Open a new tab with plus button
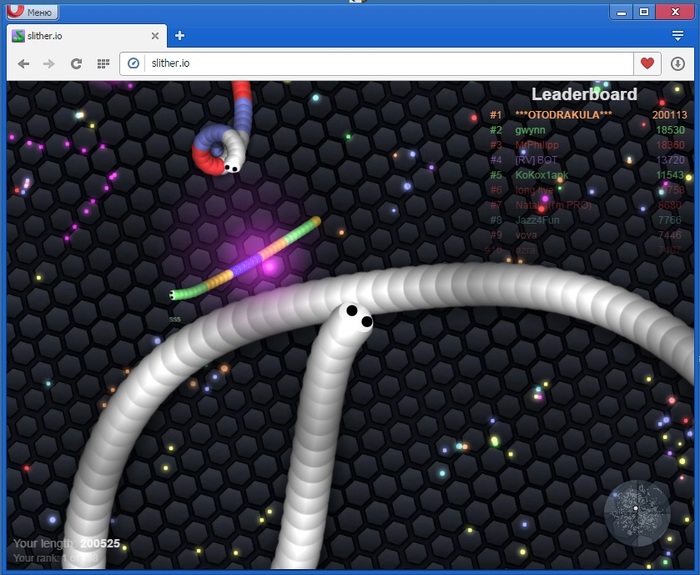Image resolution: width=700 pixels, height=575 pixels. 179,36
